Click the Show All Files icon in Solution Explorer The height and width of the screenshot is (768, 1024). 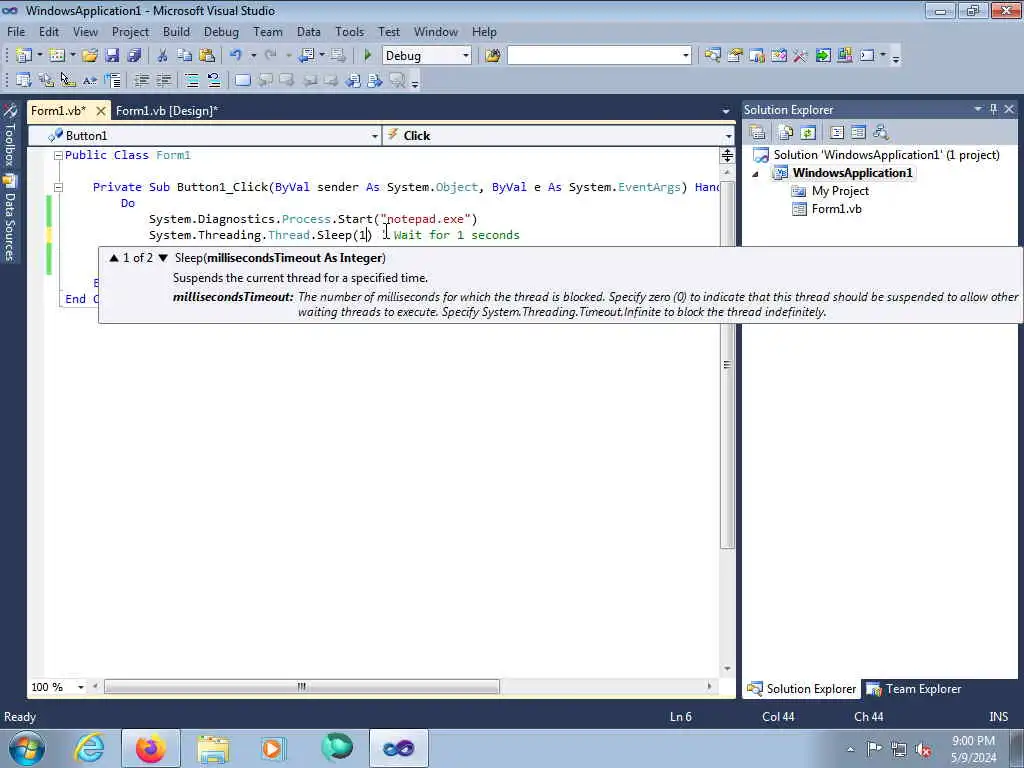coord(786,133)
